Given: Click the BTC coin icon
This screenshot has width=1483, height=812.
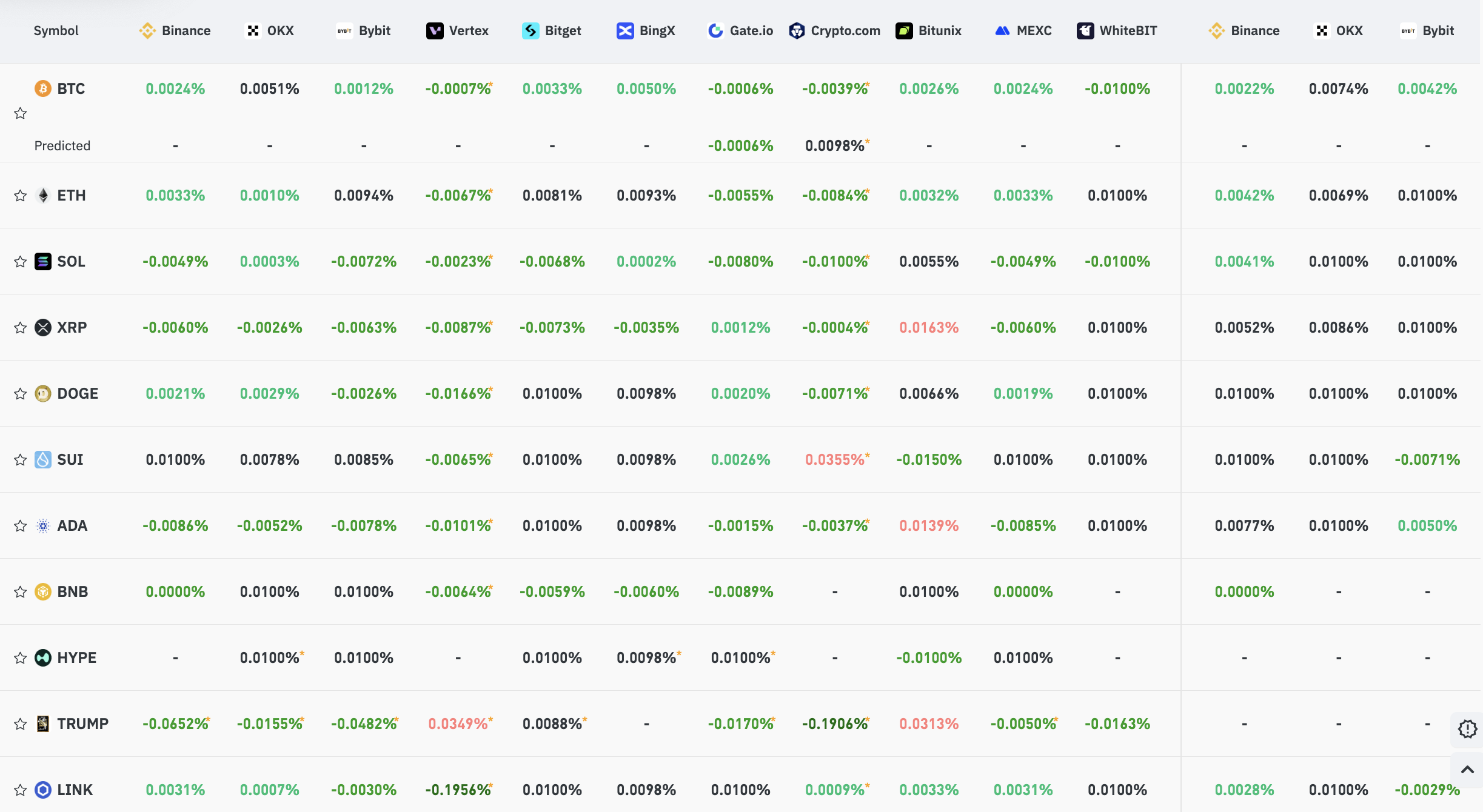Looking at the screenshot, I should tap(42, 88).
